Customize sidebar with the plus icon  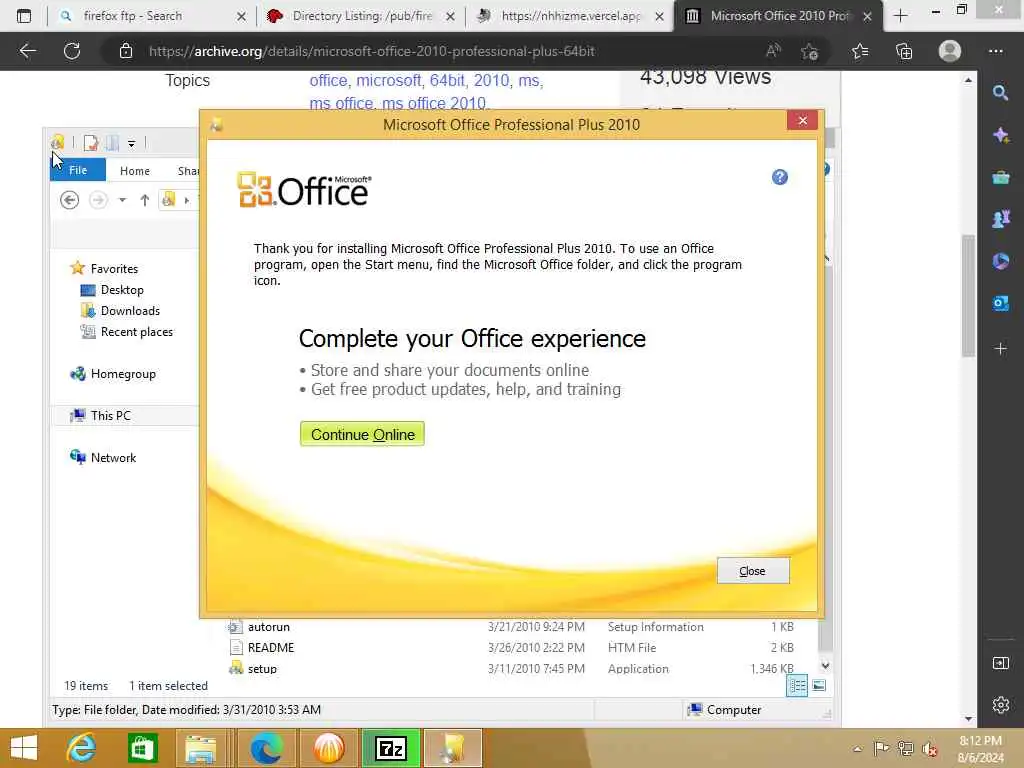pos(1000,349)
